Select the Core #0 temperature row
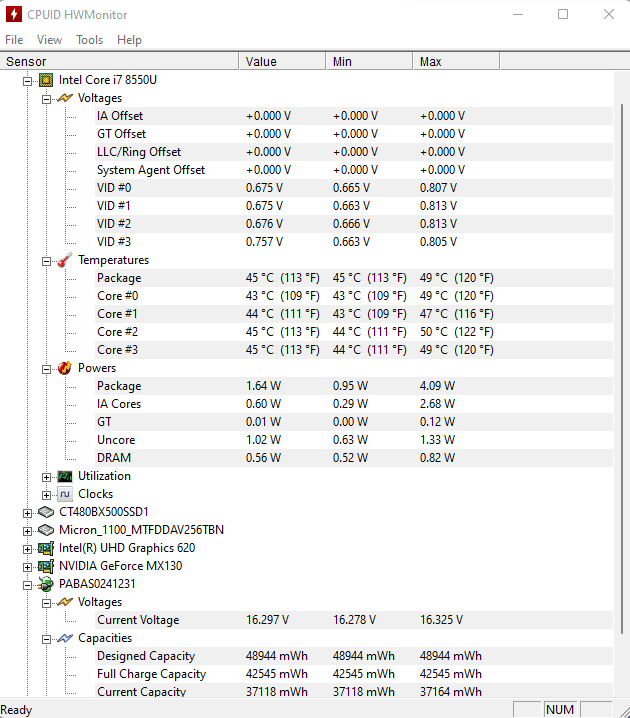This screenshot has height=718, width=630. pos(353,296)
